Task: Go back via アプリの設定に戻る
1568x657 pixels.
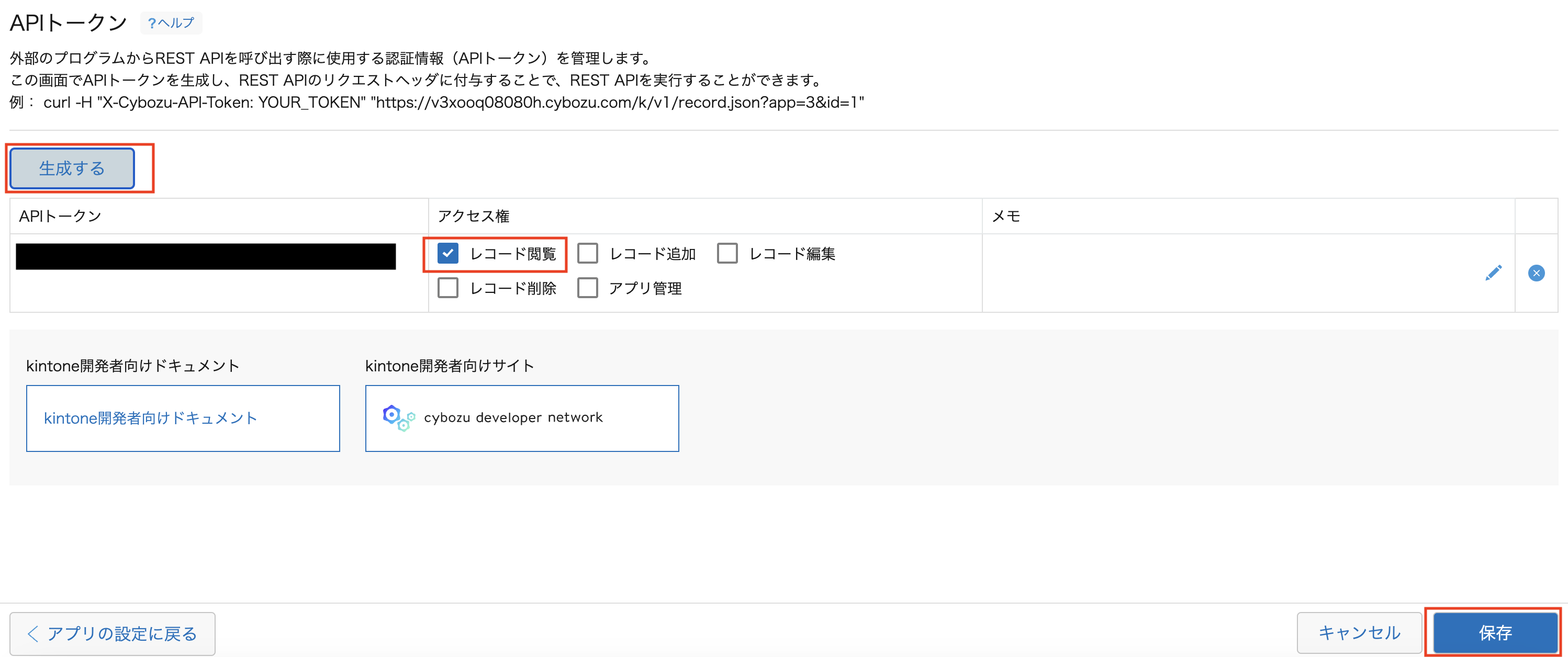Action: coord(113,633)
